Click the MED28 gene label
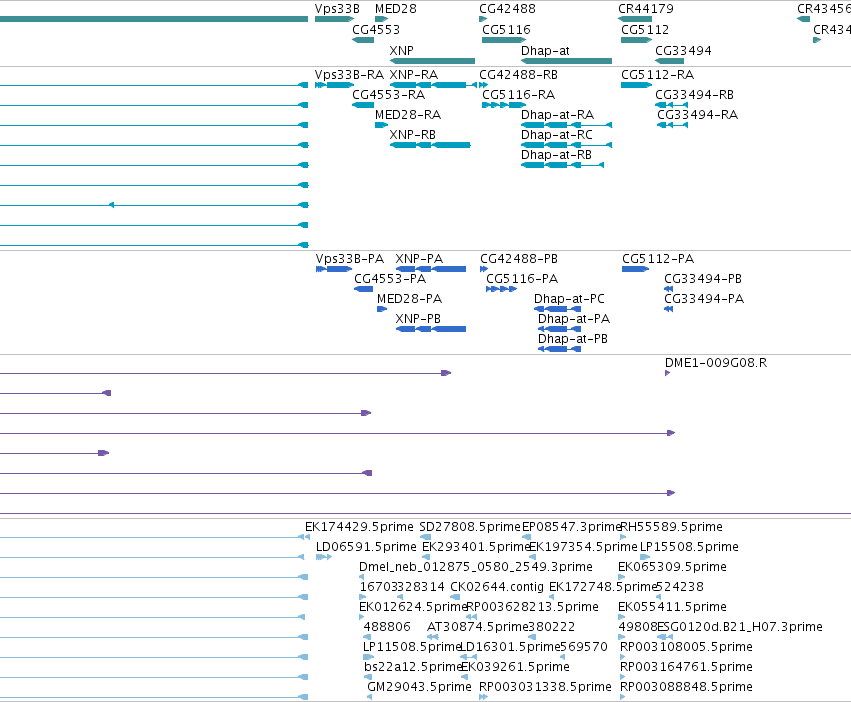 click(x=396, y=9)
